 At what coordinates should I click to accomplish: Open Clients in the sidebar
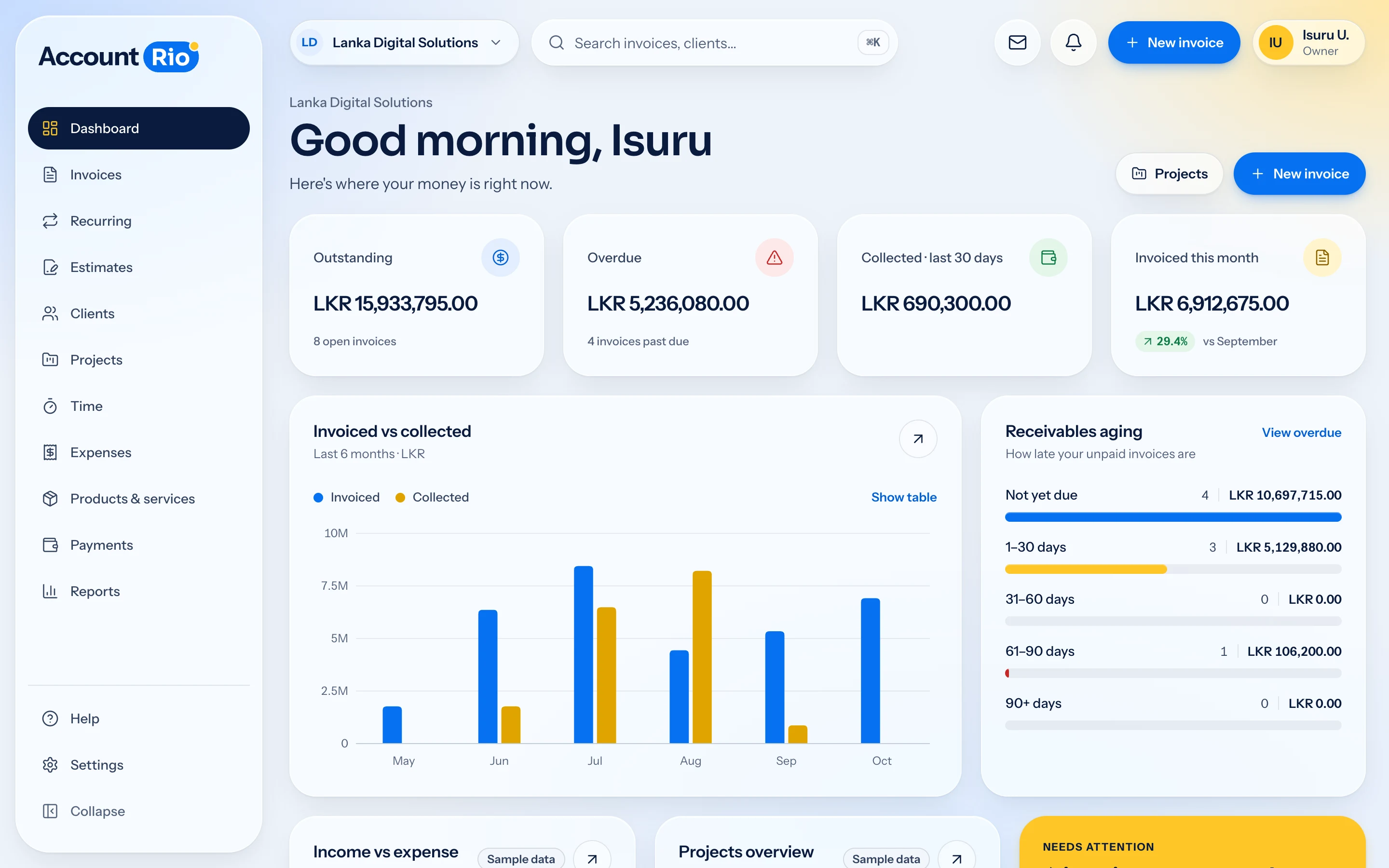pyautogui.click(x=139, y=313)
